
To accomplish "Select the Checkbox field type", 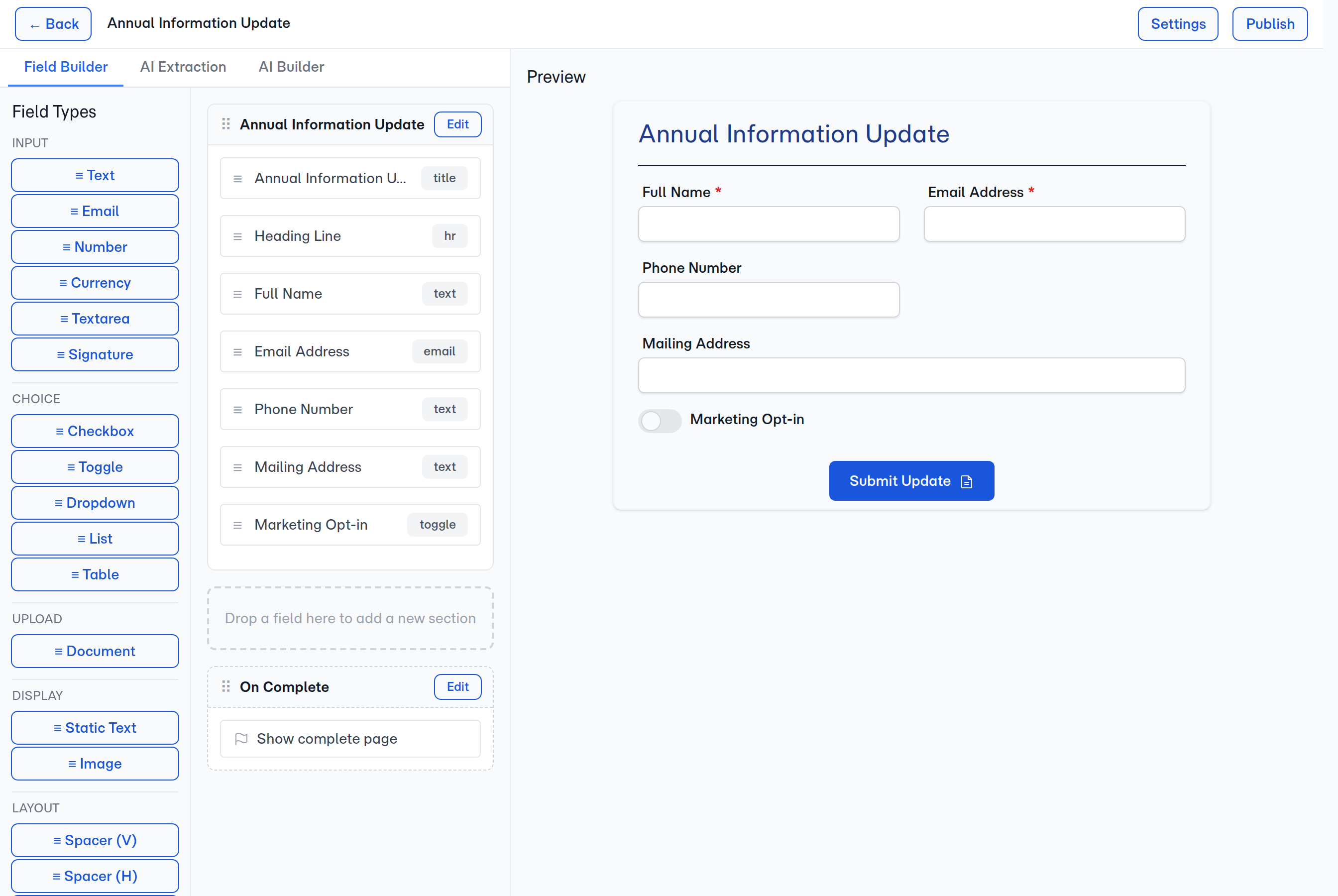I will point(95,432).
